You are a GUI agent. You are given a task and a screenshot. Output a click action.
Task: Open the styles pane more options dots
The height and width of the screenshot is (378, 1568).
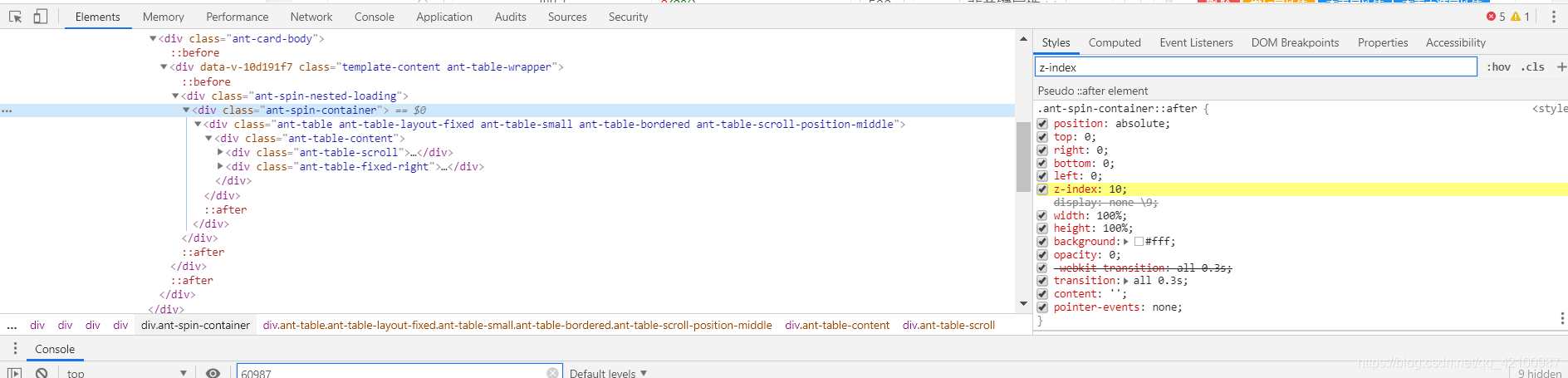click(x=1562, y=318)
